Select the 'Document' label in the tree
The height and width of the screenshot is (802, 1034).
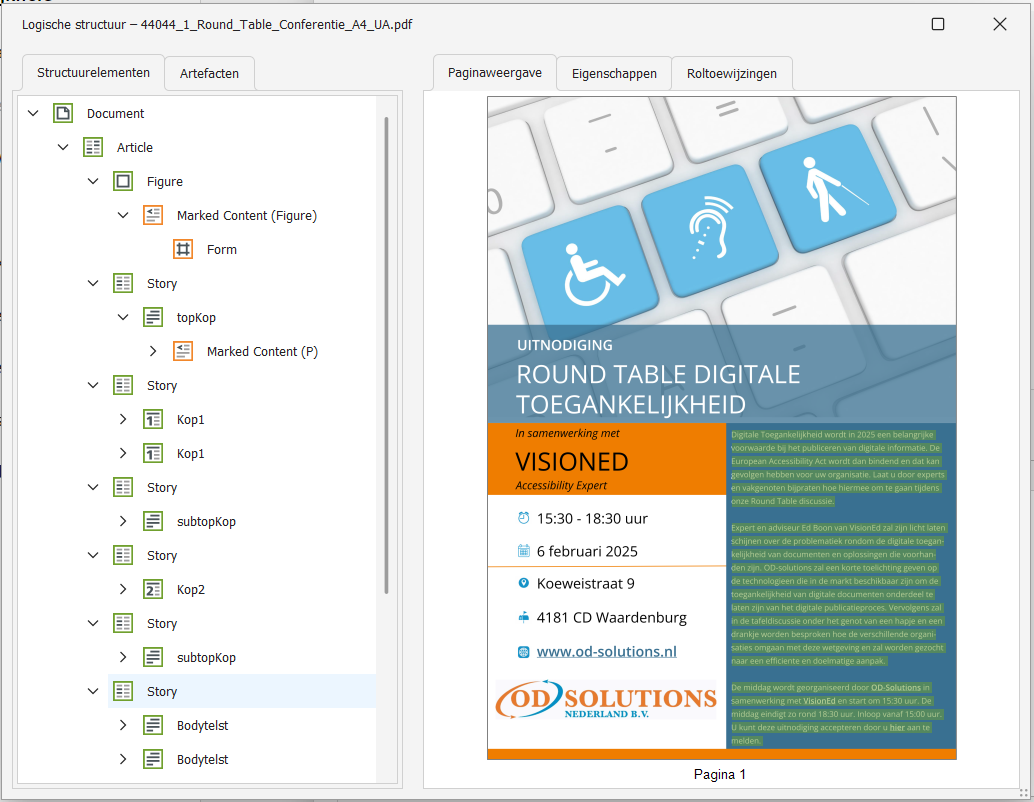(x=115, y=113)
